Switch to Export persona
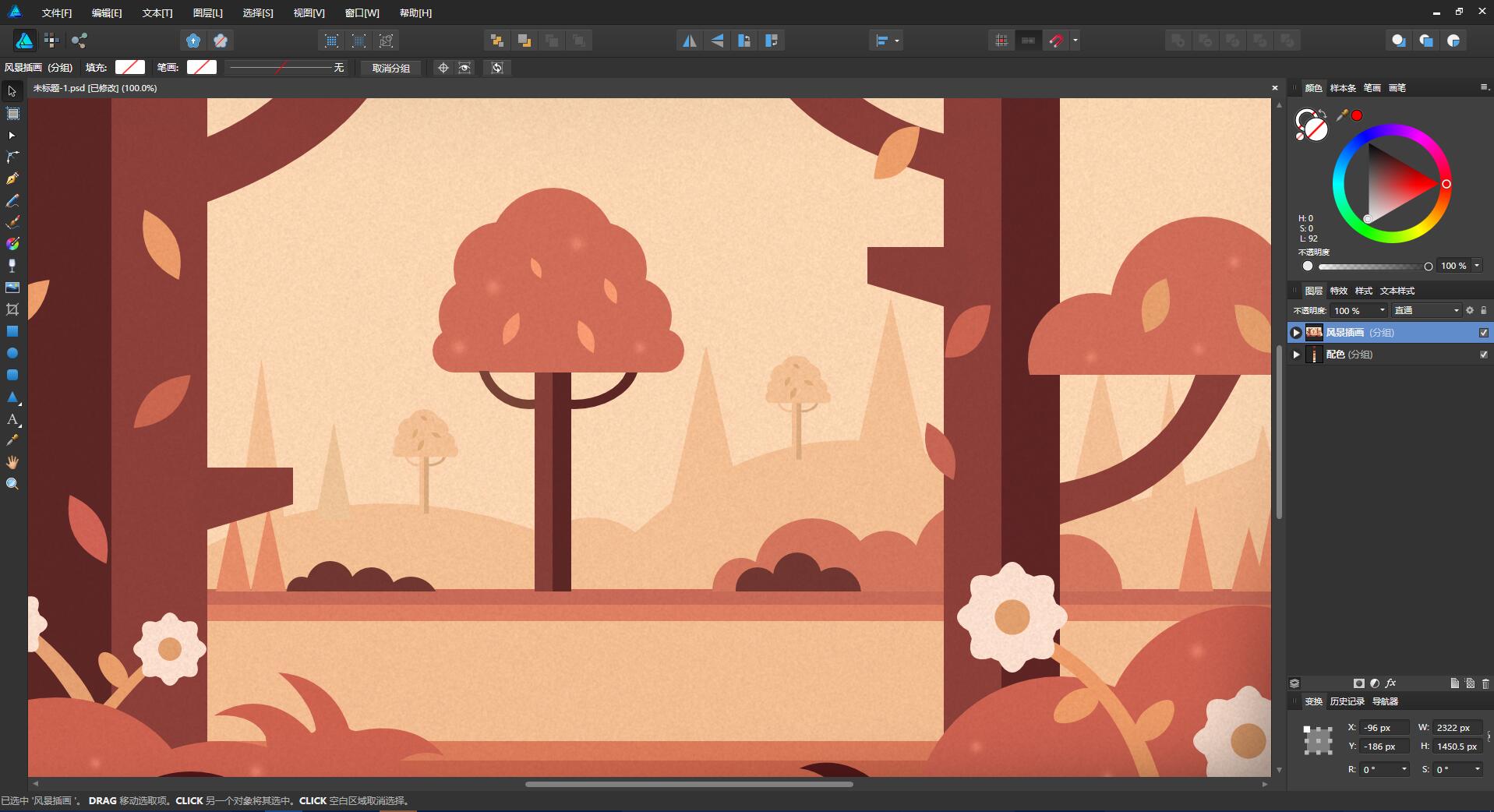Viewport: 1494px width, 812px height. [x=79, y=41]
